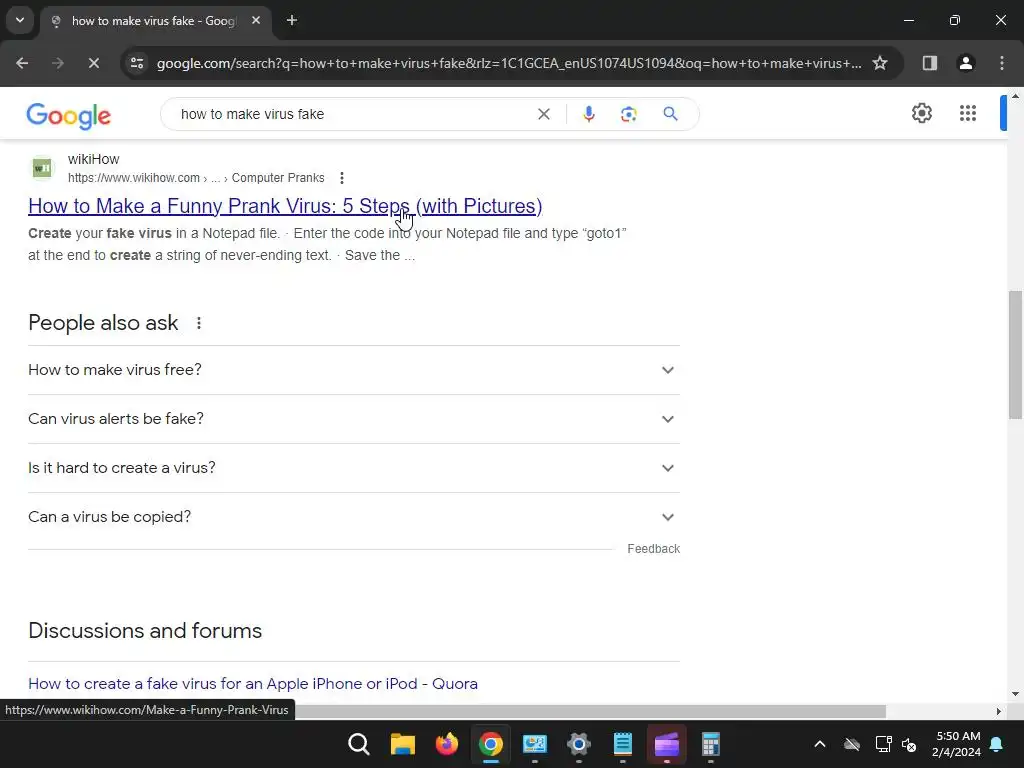This screenshot has height=768, width=1024.
Task: Click the Google logo
Action: coord(69,115)
